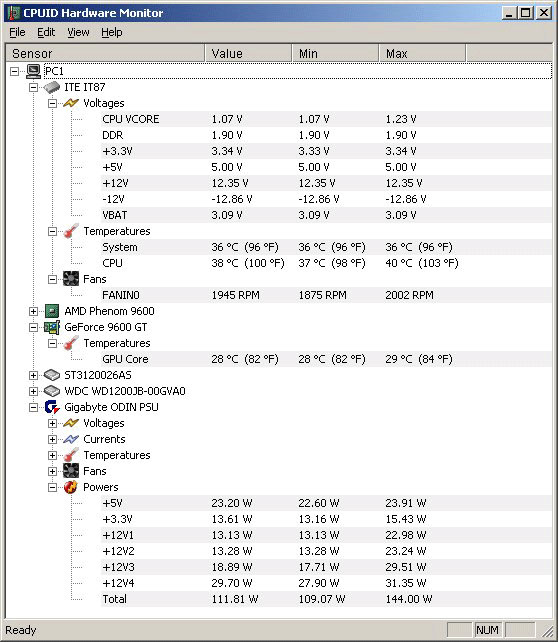
Task: Expand the WDC WD1200JB-00GVA0 drive node
Action: [x=34, y=391]
